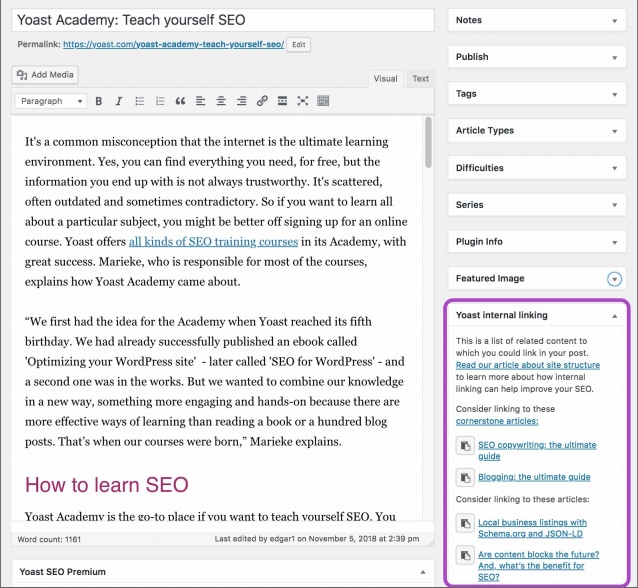Expand the Difficulties panel
Screen dimensions: 638x588
pyautogui.click(x=614, y=168)
